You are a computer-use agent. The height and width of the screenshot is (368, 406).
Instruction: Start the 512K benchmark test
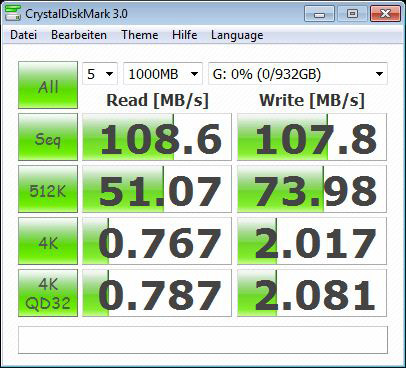point(48,189)
